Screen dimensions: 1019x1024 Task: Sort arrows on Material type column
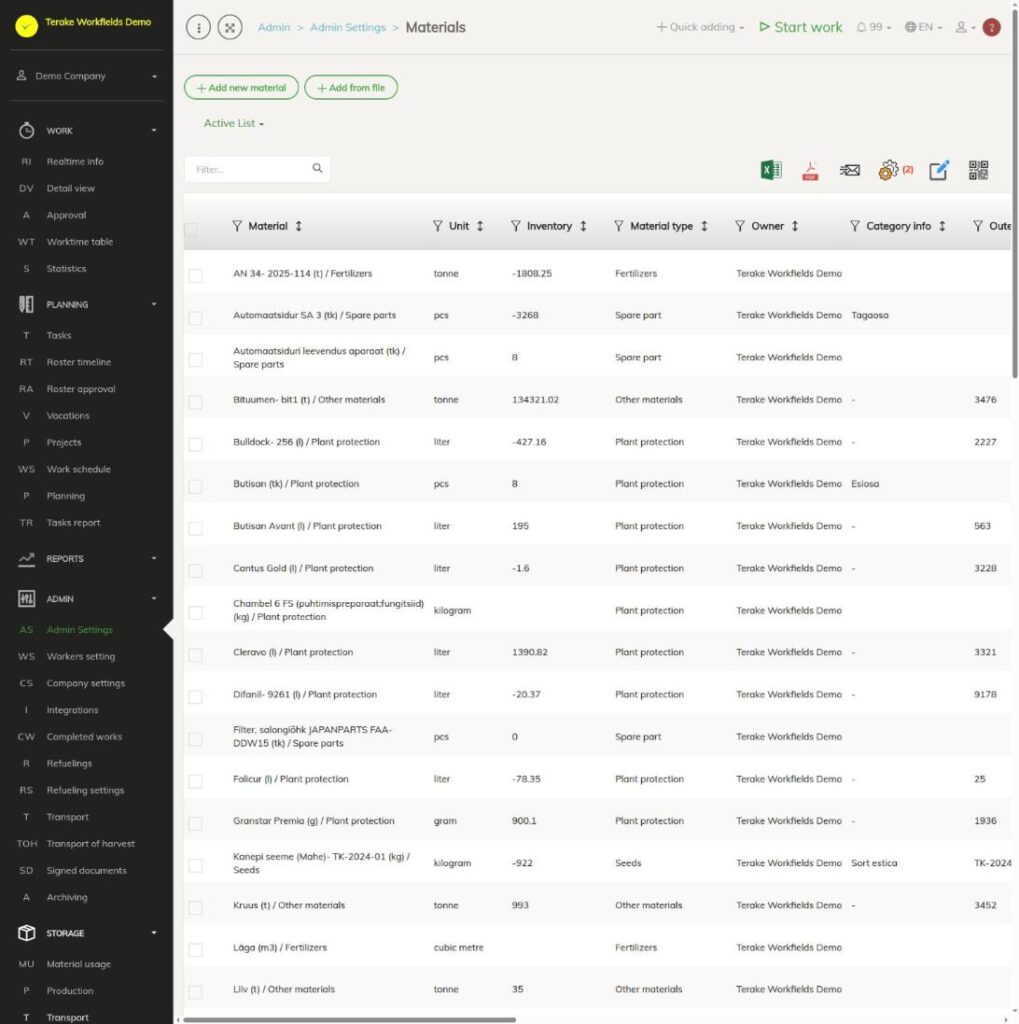point(704,226)
